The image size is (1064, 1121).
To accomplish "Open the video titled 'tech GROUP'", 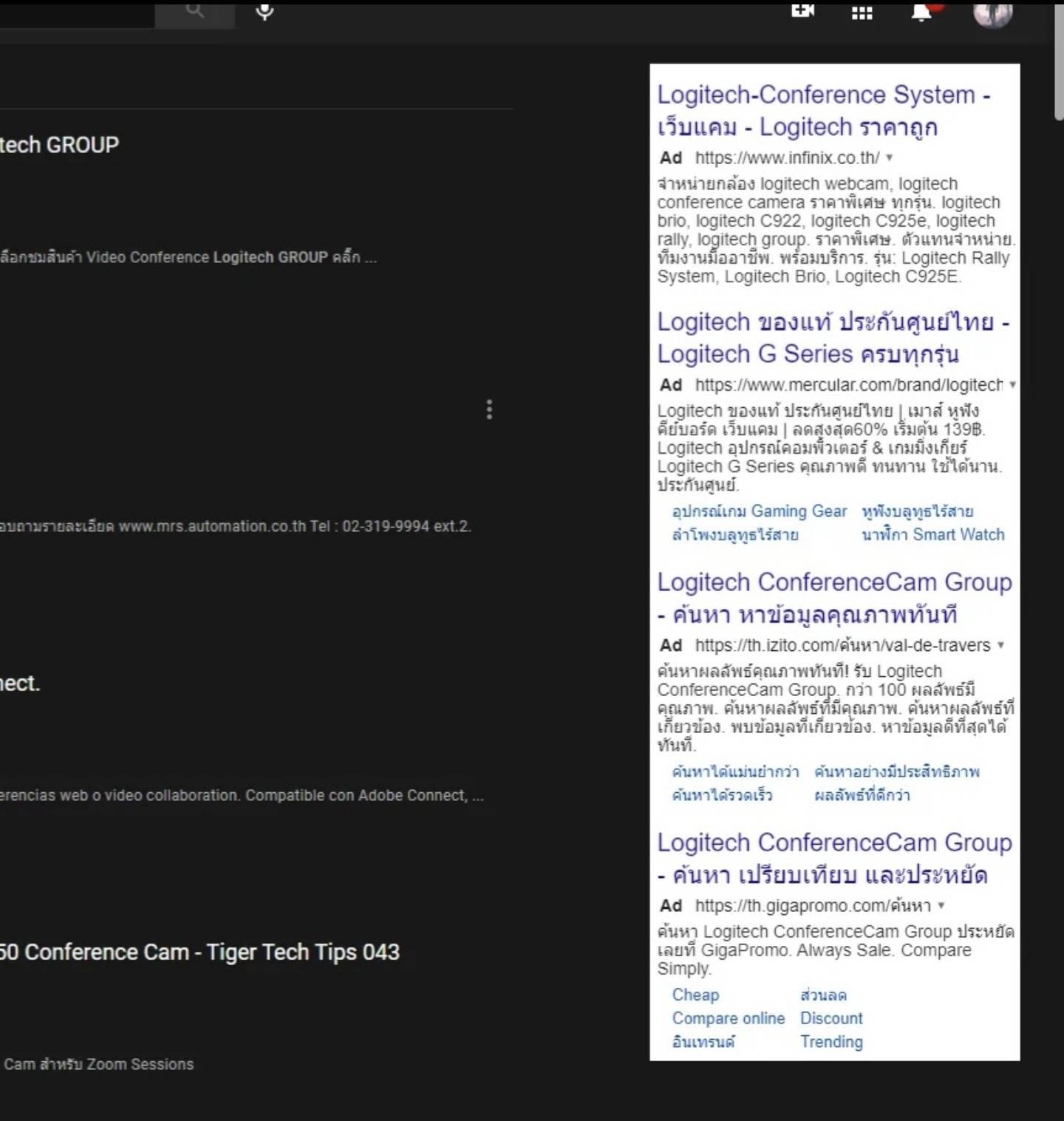I will (x=59, y=145).
